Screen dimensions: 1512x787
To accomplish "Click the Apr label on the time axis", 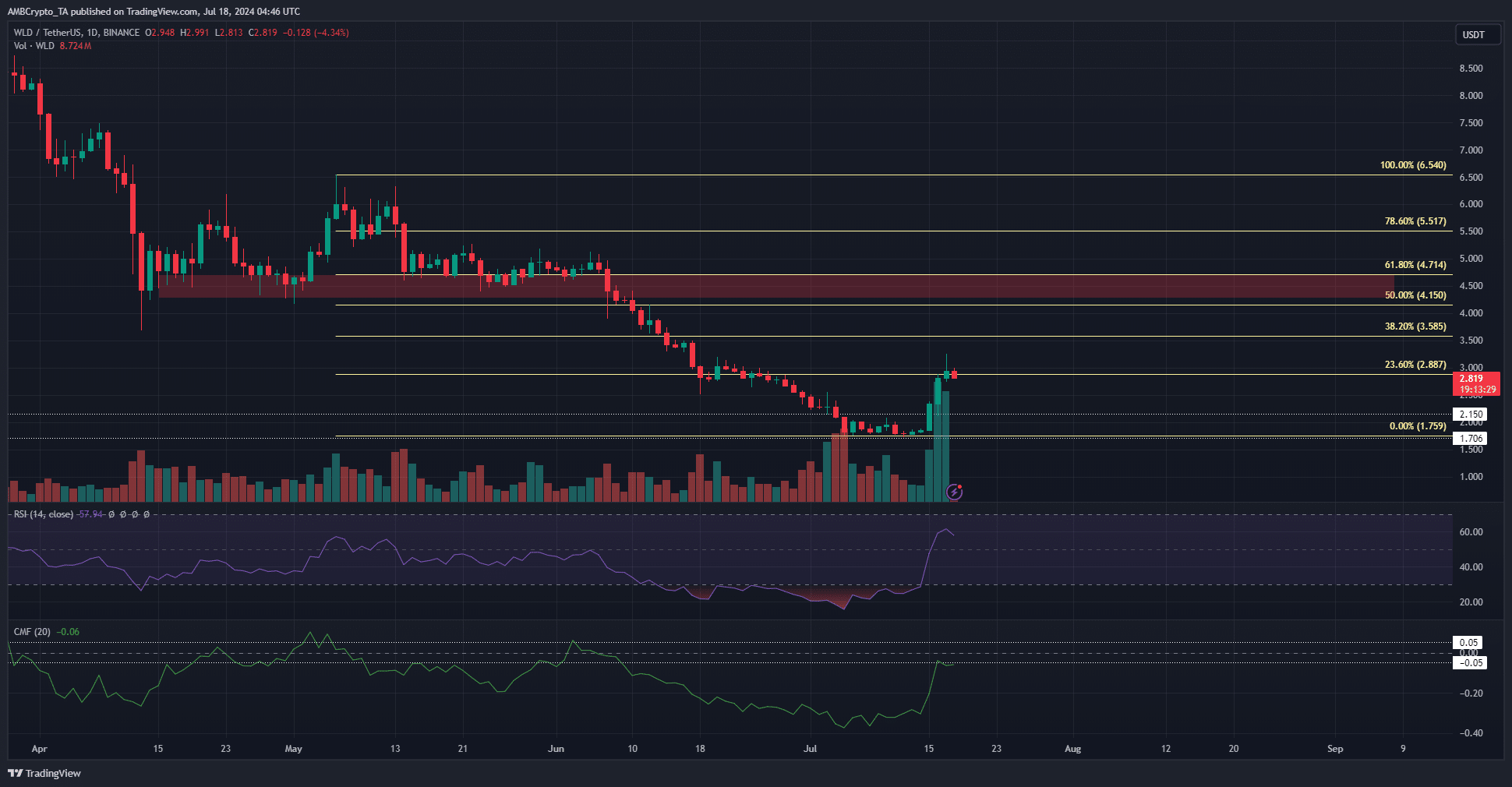I will coord(39,749).
